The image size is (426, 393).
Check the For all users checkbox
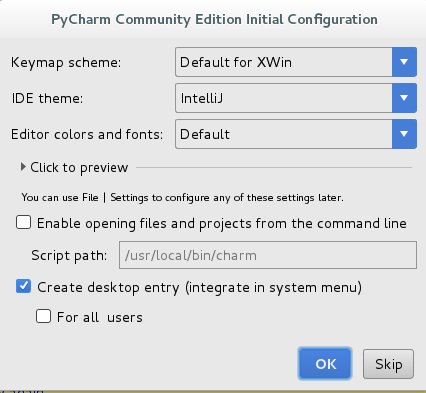tap(44, 316)
